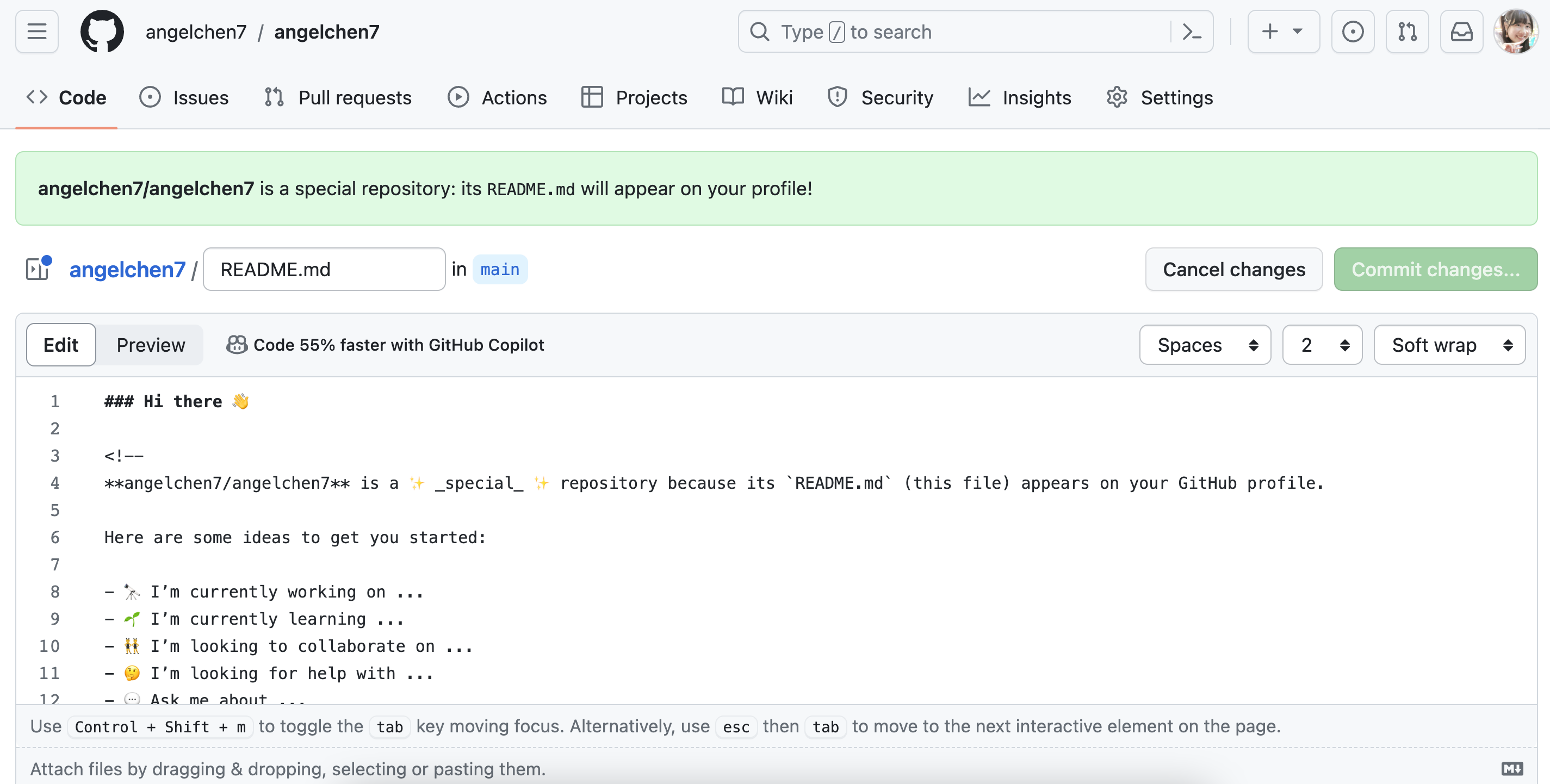Open the Settings tab
Image resolution: width=1550 pixels, height=784 pixels.
(1177, 97)
